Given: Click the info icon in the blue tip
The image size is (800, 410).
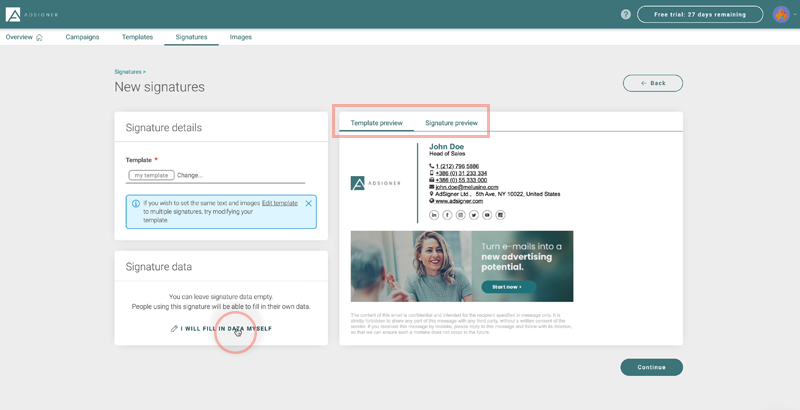Looking at the screenshot, I should [136, 203].
